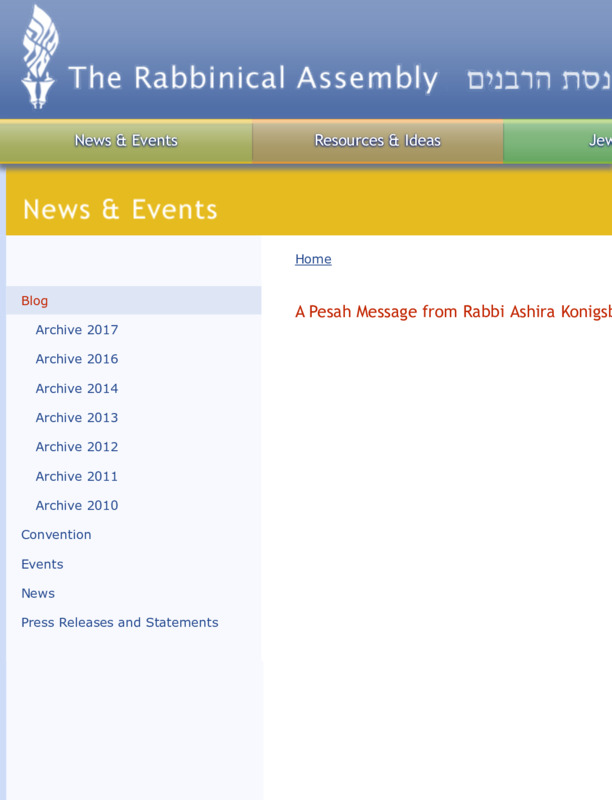Screen dimensions: 612x800
Task: Open Archive 2010 in the sidebar
Action: 77,506
